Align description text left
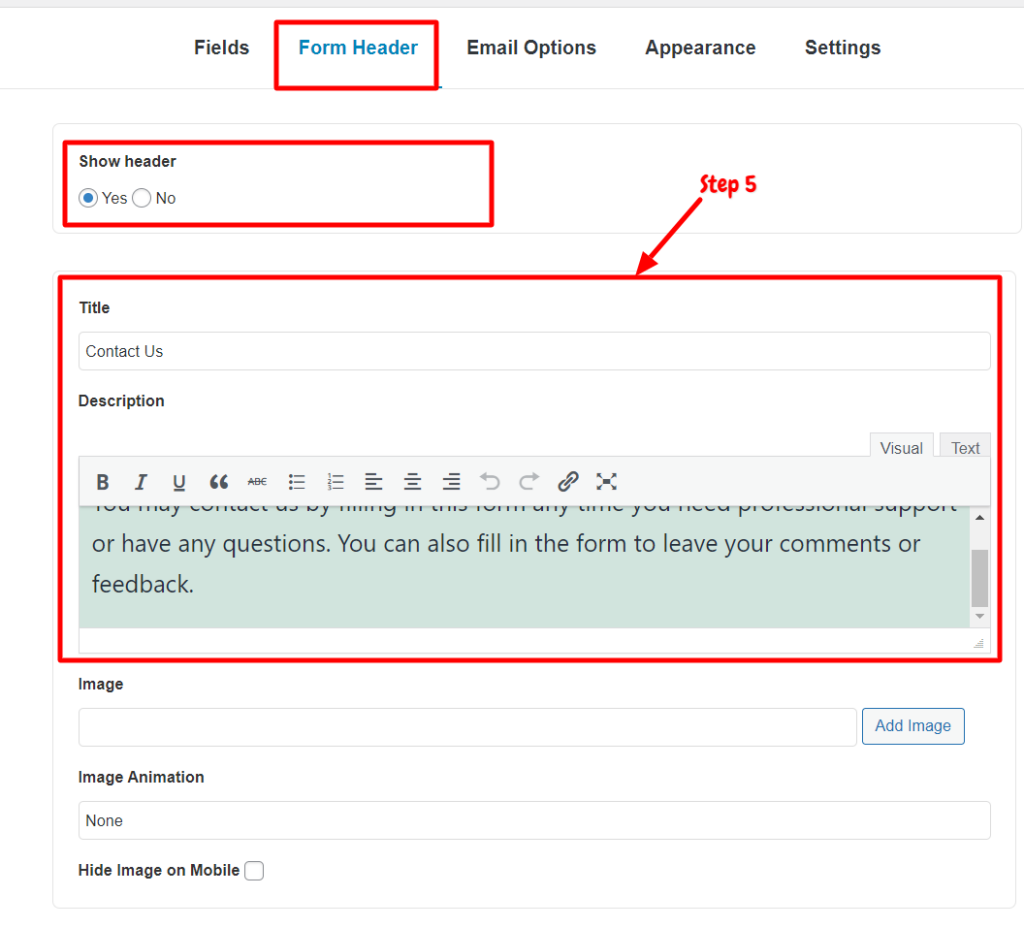 374,482
